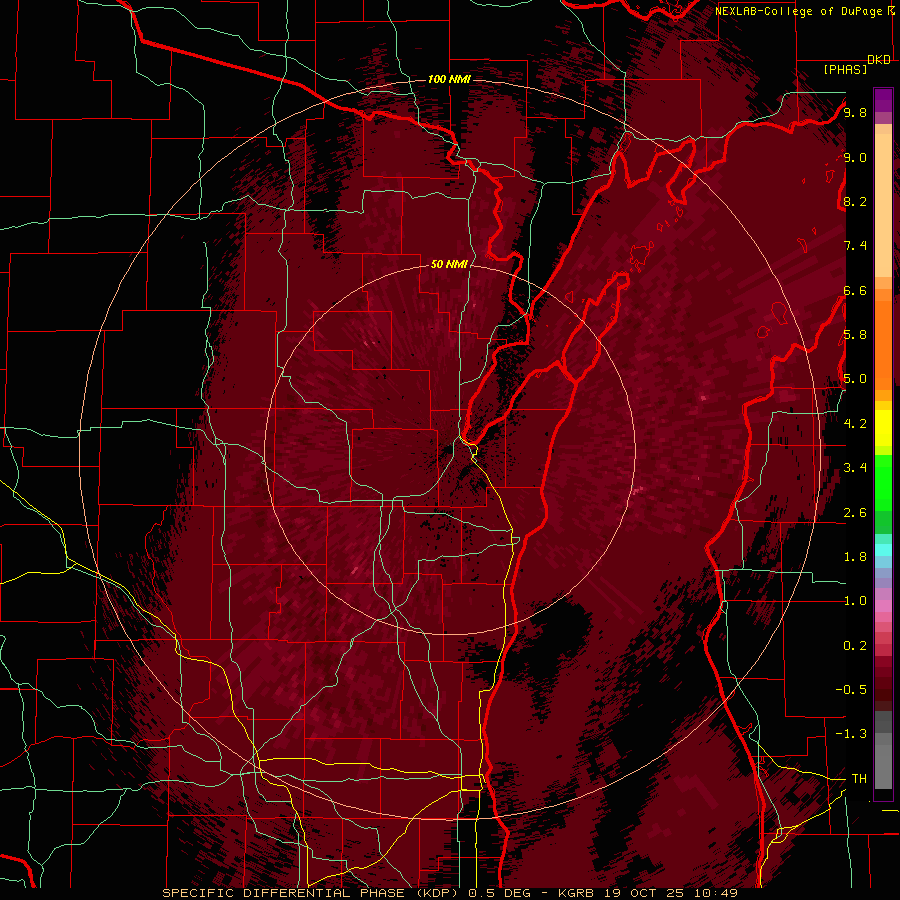The width and height of the screenshot is (900, 900).
Task: Click the 100 NMI range ring label
Action: pos(449,79)
